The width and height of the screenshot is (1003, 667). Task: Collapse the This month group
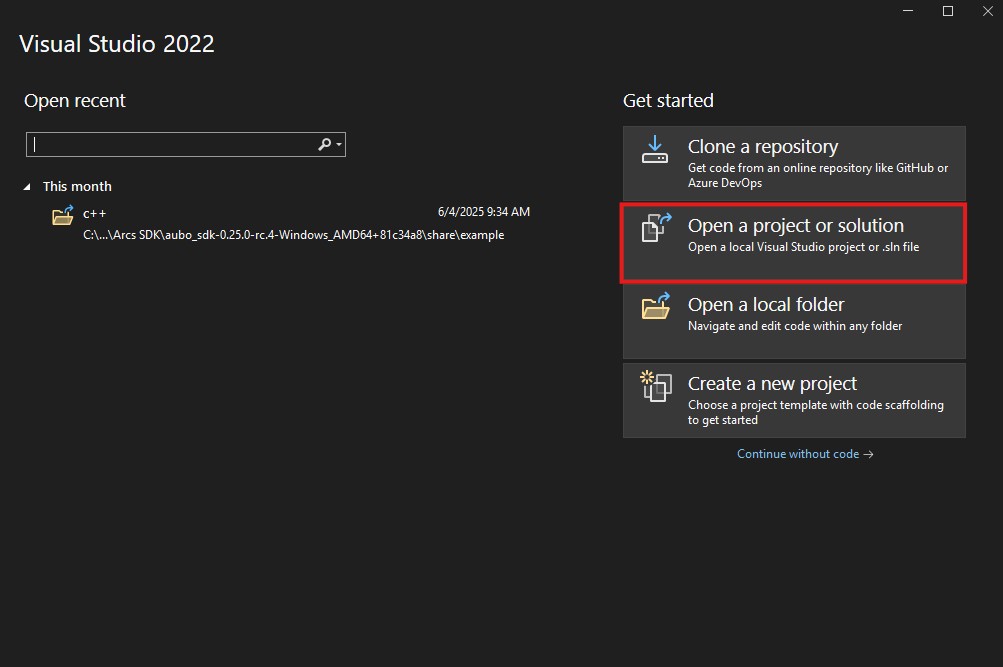point(27,187)
